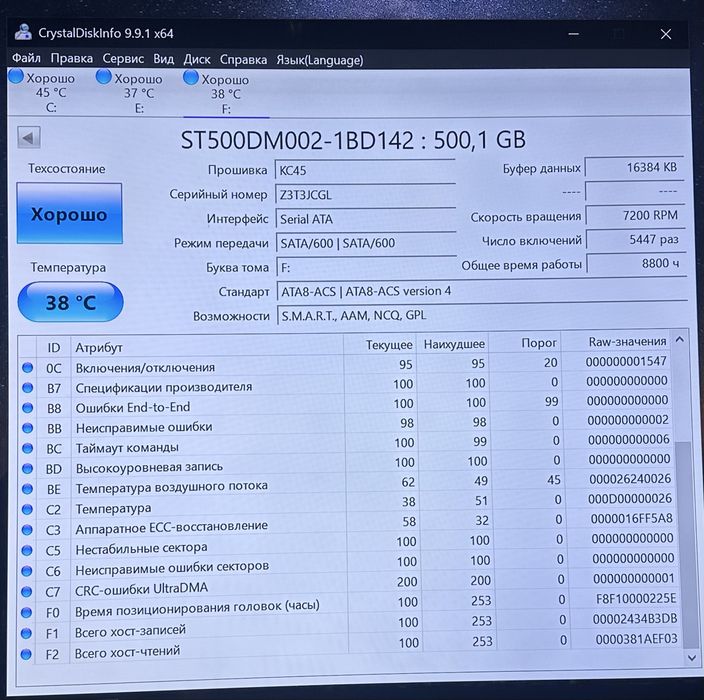Click the Возможности field S.M.A.R.T., AAM, NCQ, GPL
The height and width of the screenshot is (700, 704).
click(482, 316)
